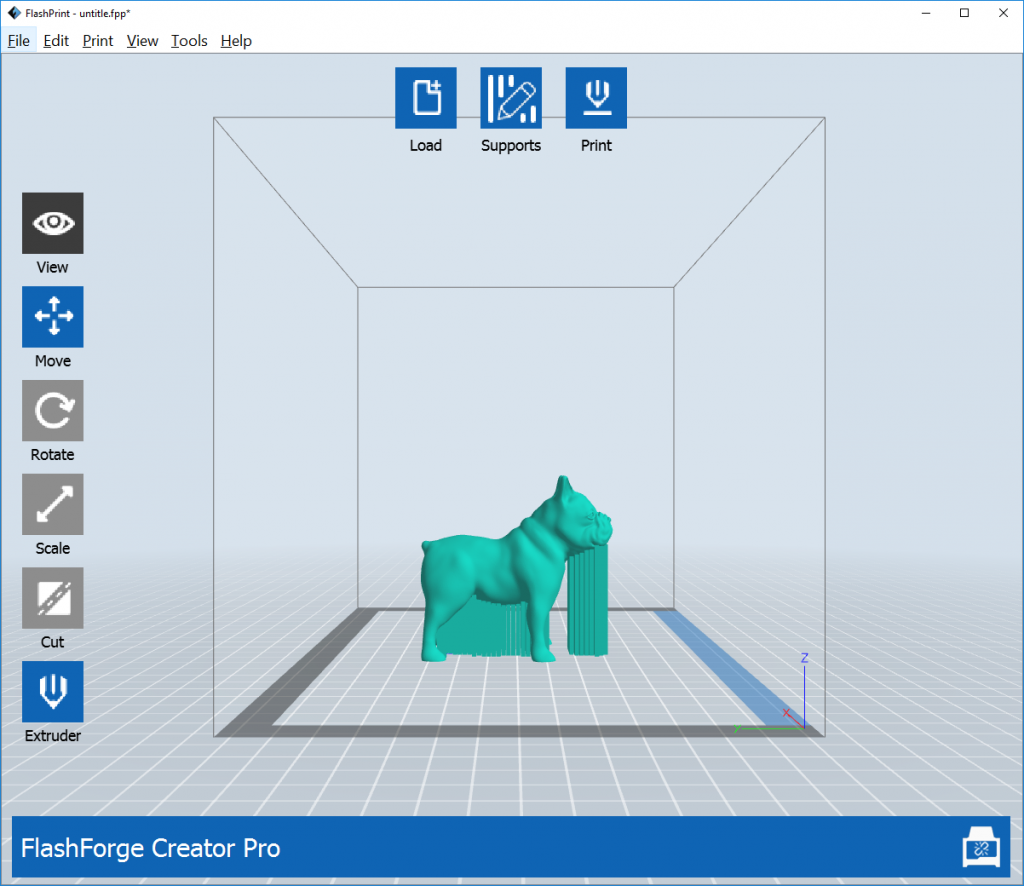
Task: Select the View eye tool
Action: pyautogui.click(x=53, y=223)
